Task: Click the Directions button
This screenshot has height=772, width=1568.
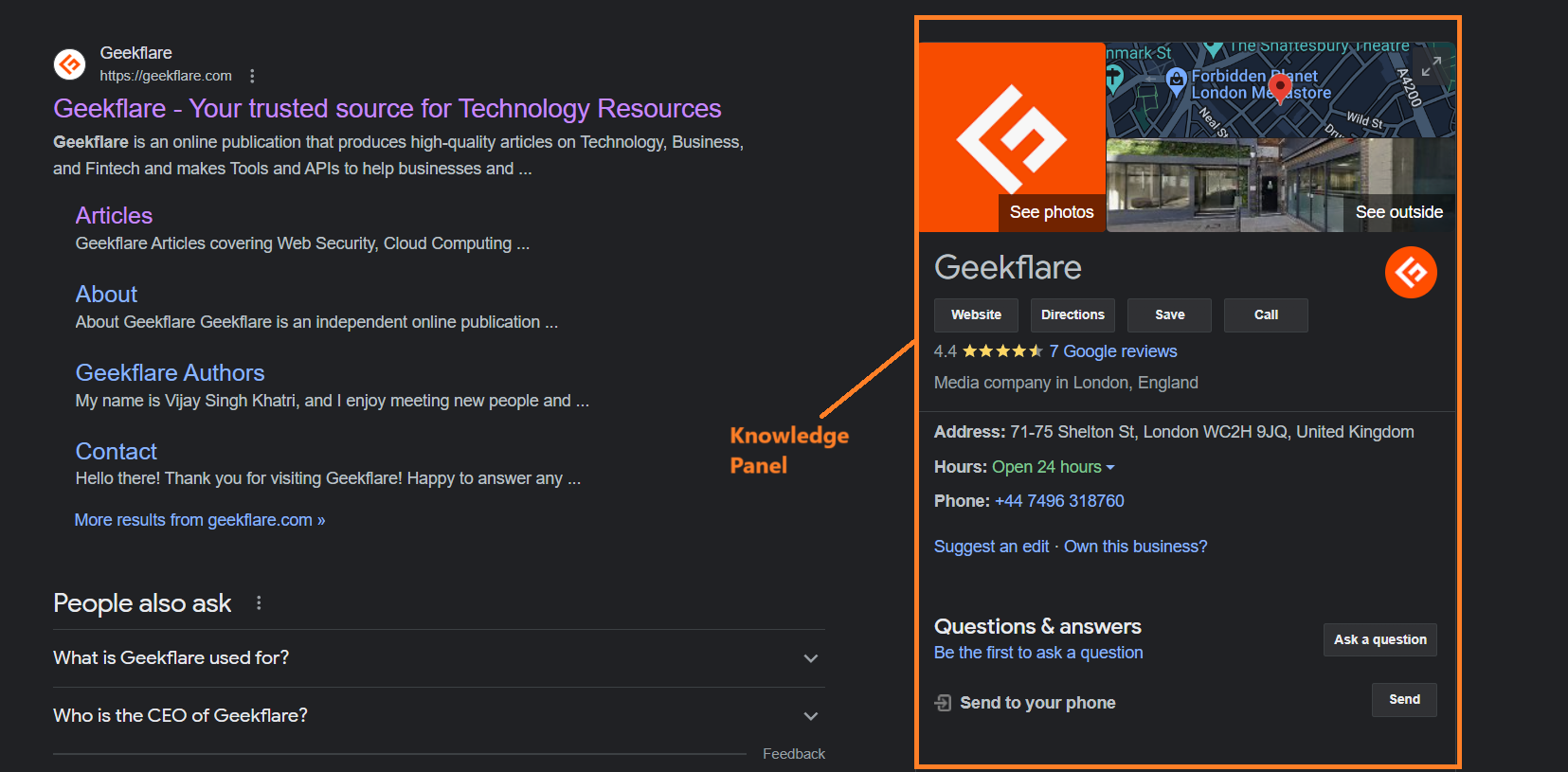Action: point(1072,315)
